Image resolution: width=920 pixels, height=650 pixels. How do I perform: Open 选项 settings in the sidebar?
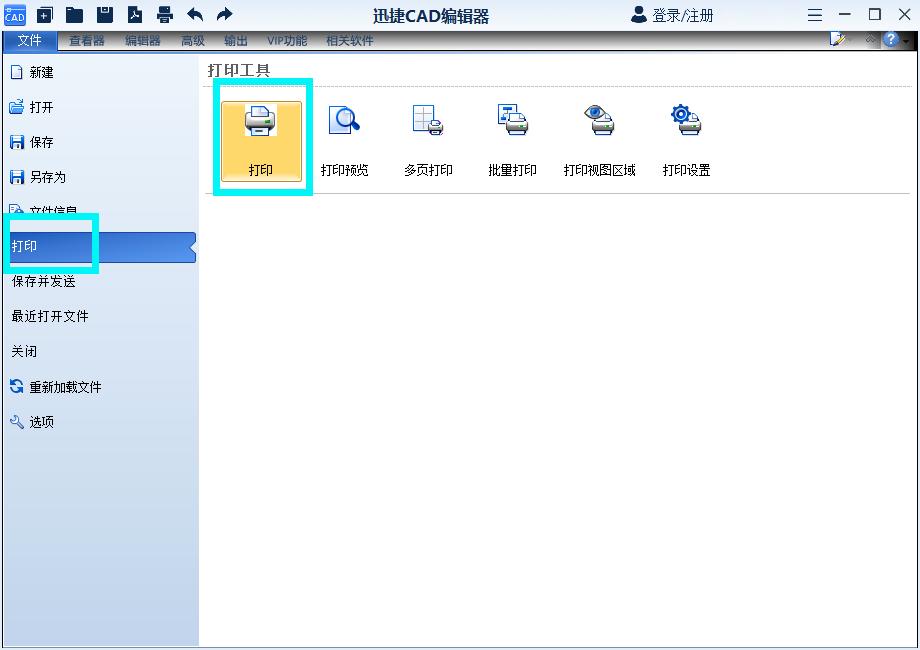(32, 422)
